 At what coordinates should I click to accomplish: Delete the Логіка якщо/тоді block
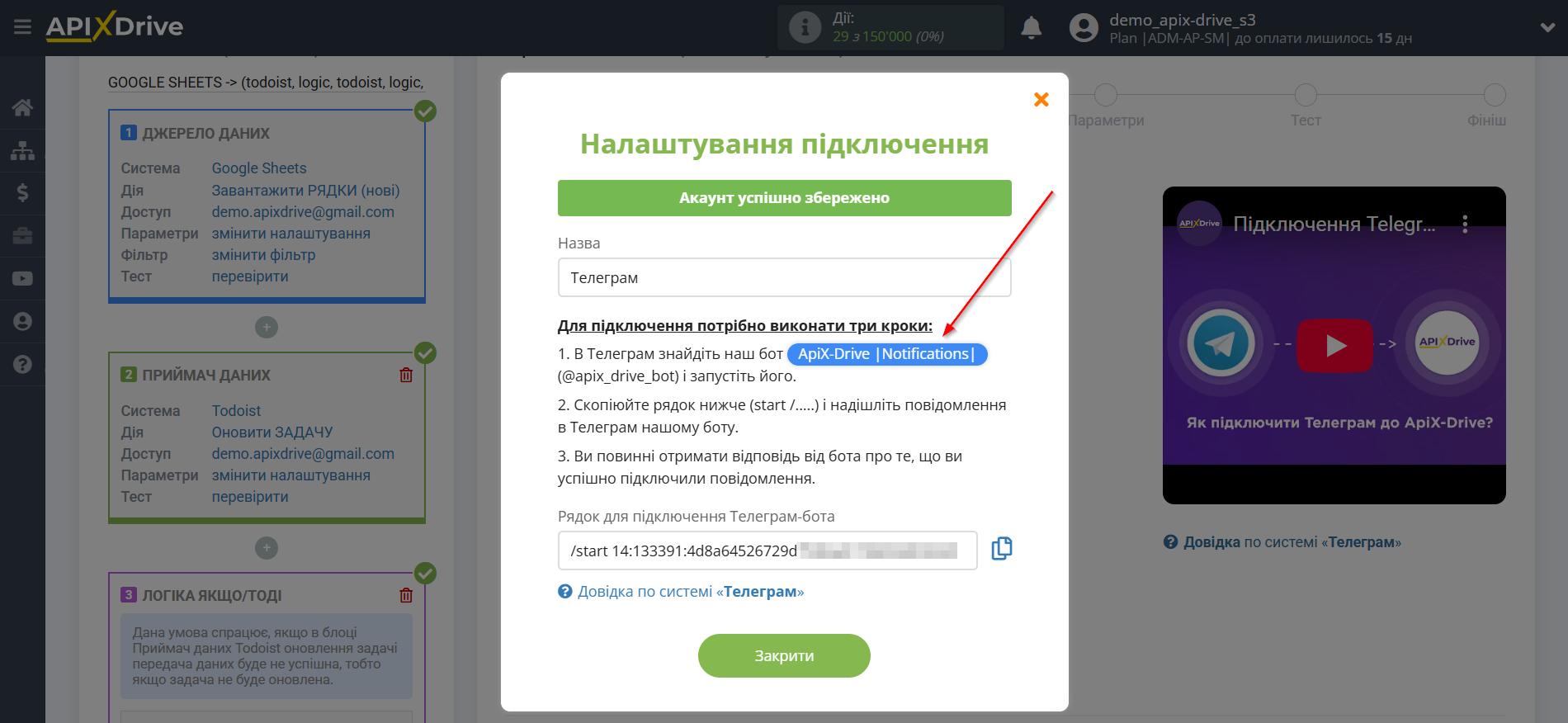pyautogui.click(x=406, y=595)
